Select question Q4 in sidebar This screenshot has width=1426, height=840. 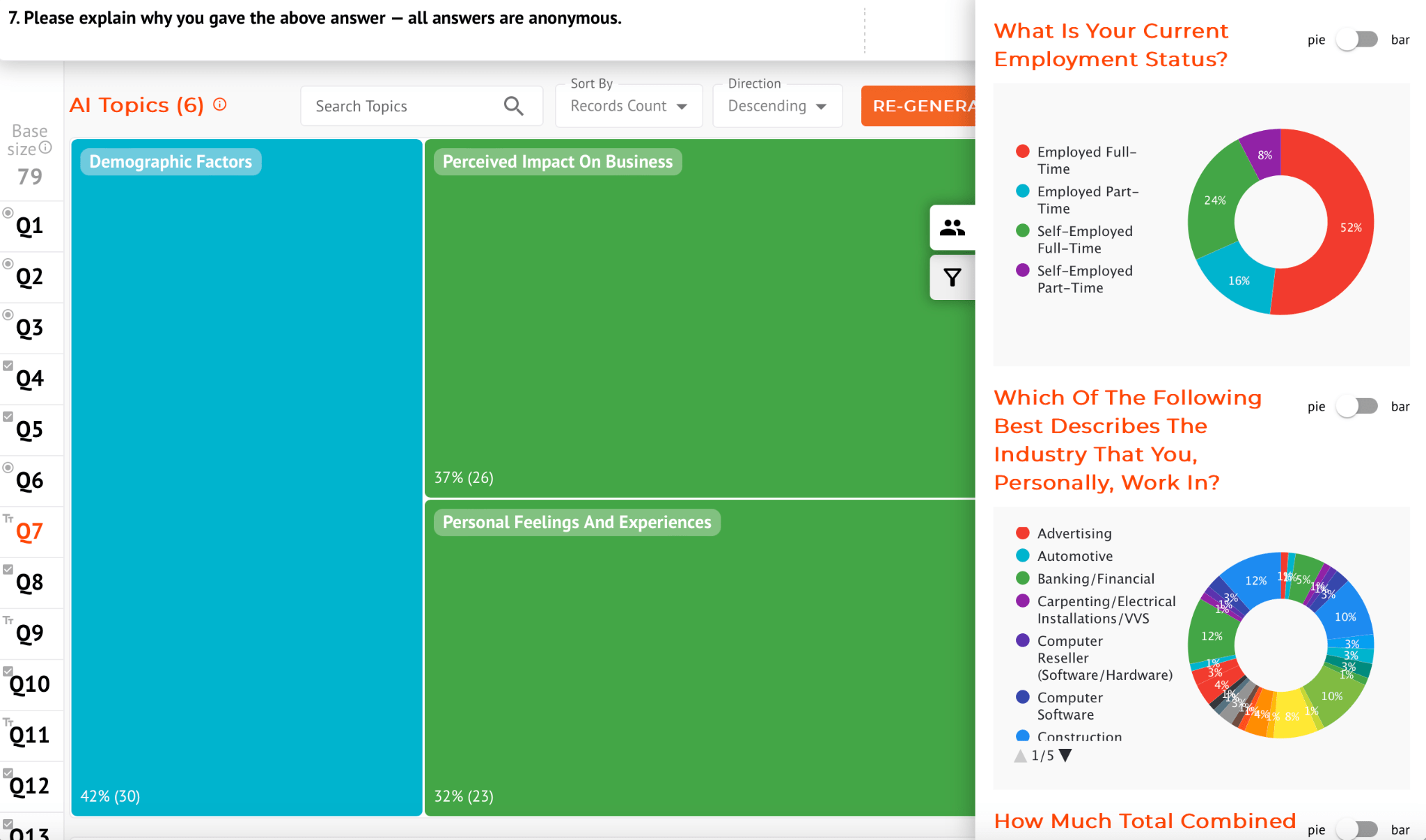click(30, 379)
